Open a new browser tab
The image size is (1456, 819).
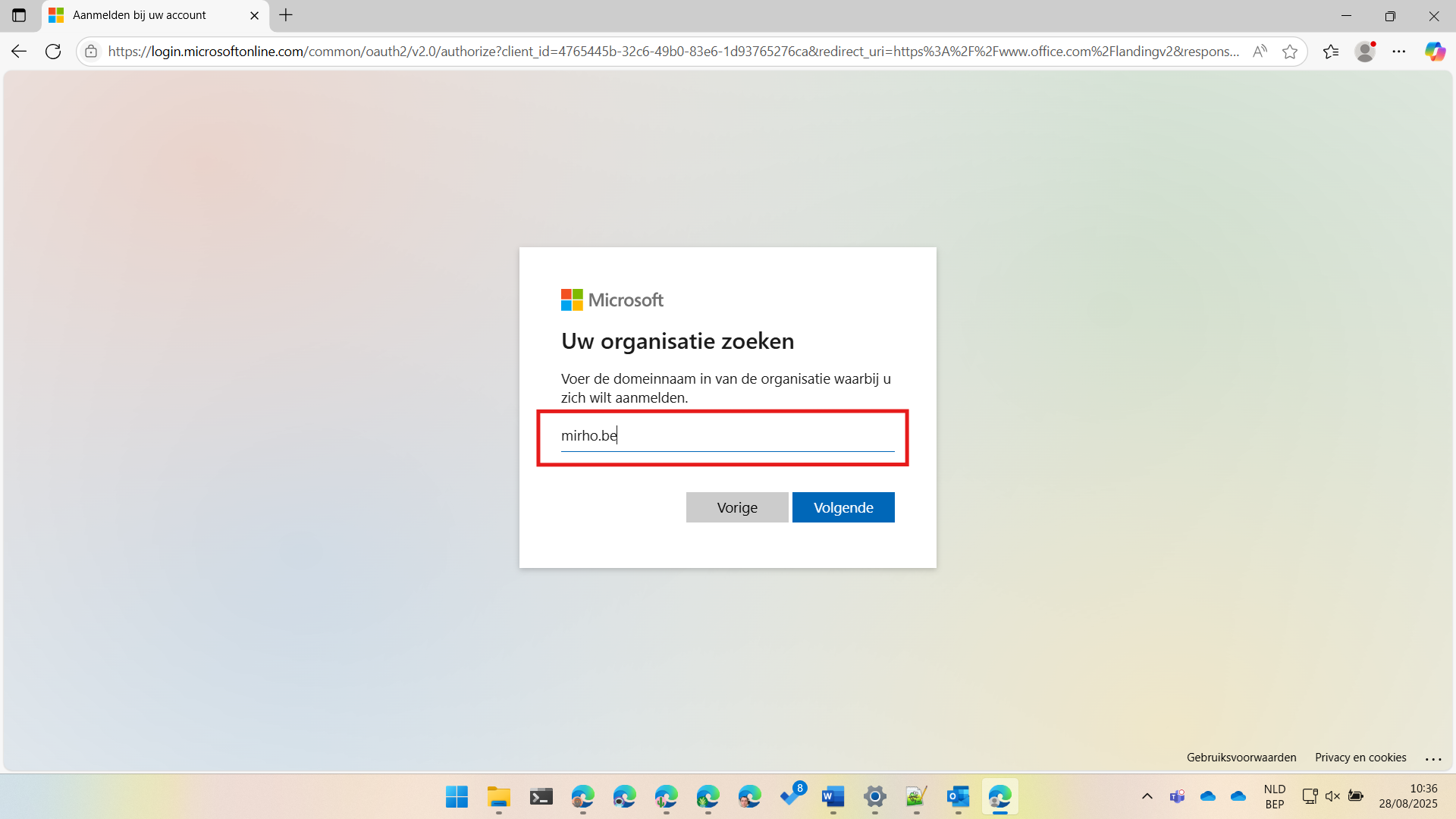pyautogui.click(x=286, y=15)
